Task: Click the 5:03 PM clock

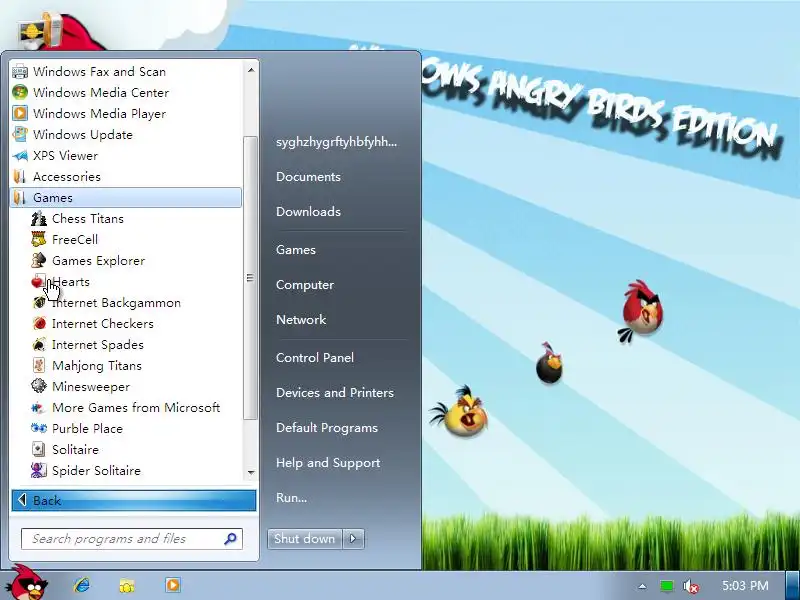Action: (745, 585)
